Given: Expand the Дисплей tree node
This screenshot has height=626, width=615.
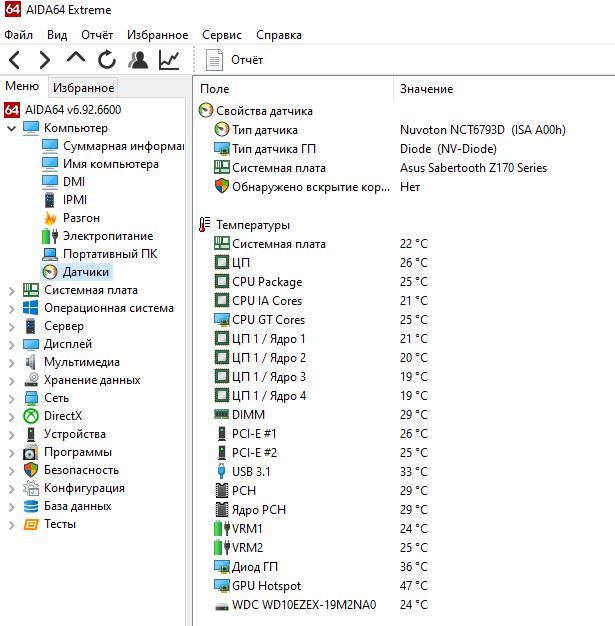Looking at the screenshot, I should 12,345.
